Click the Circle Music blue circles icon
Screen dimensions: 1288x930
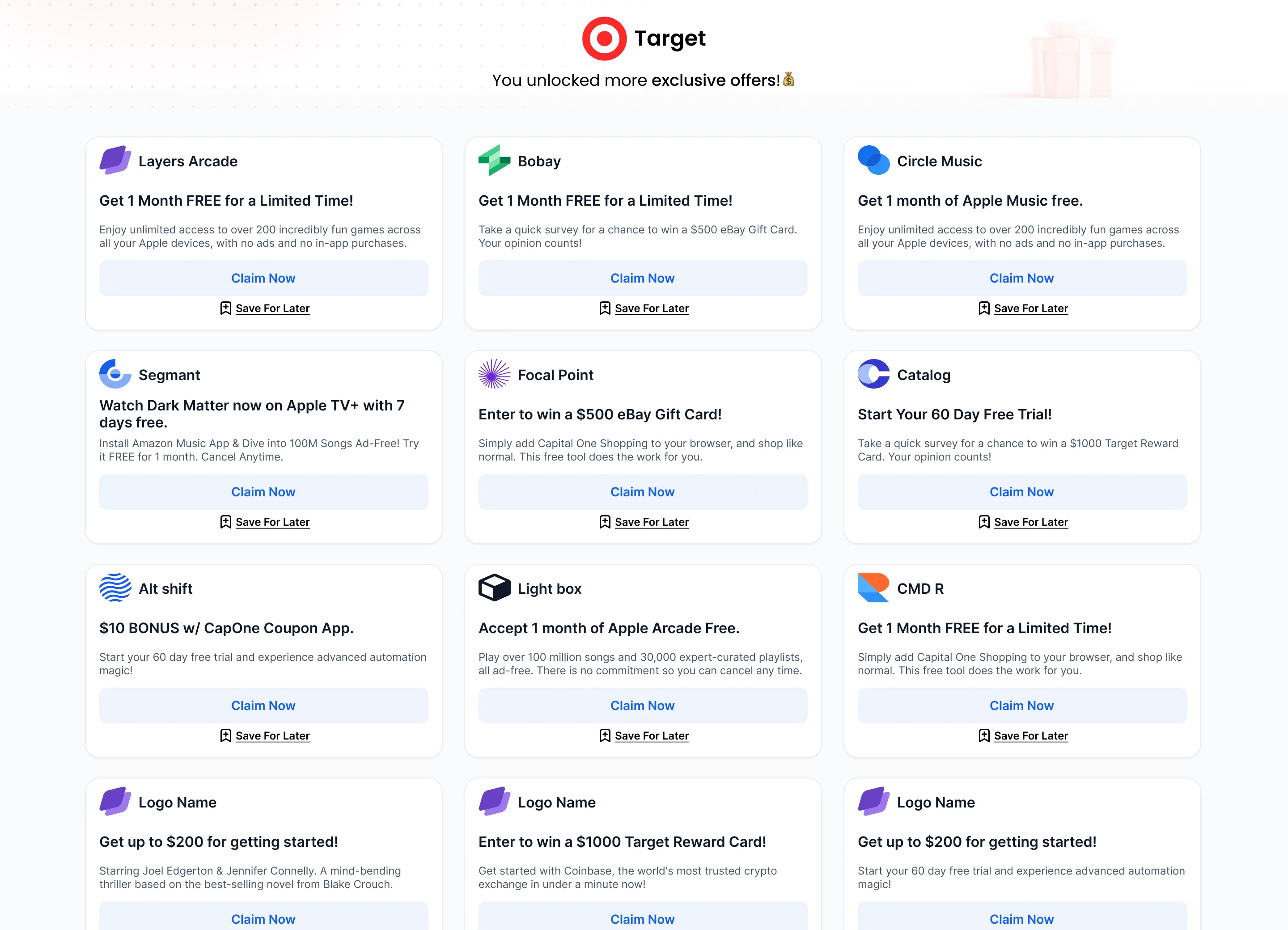click(873, 161)
